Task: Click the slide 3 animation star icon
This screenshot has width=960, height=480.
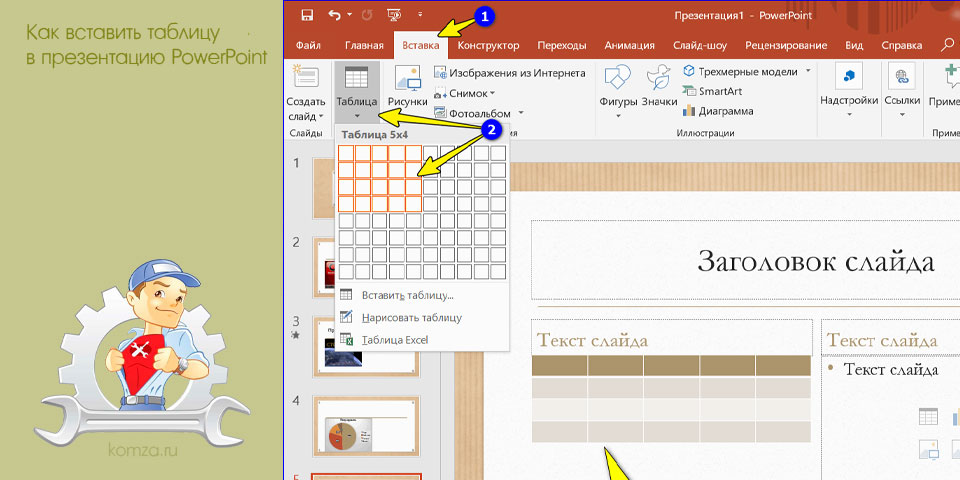Action: tap(296, 334)
